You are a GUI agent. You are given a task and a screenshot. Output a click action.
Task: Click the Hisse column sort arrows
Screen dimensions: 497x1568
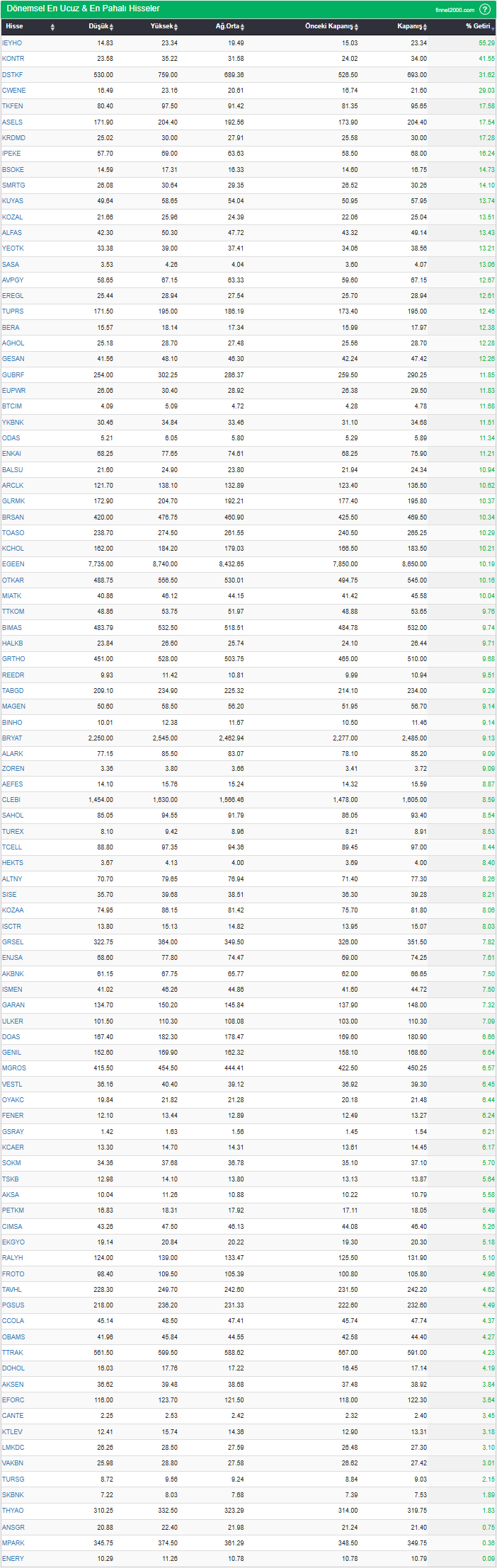52,27
